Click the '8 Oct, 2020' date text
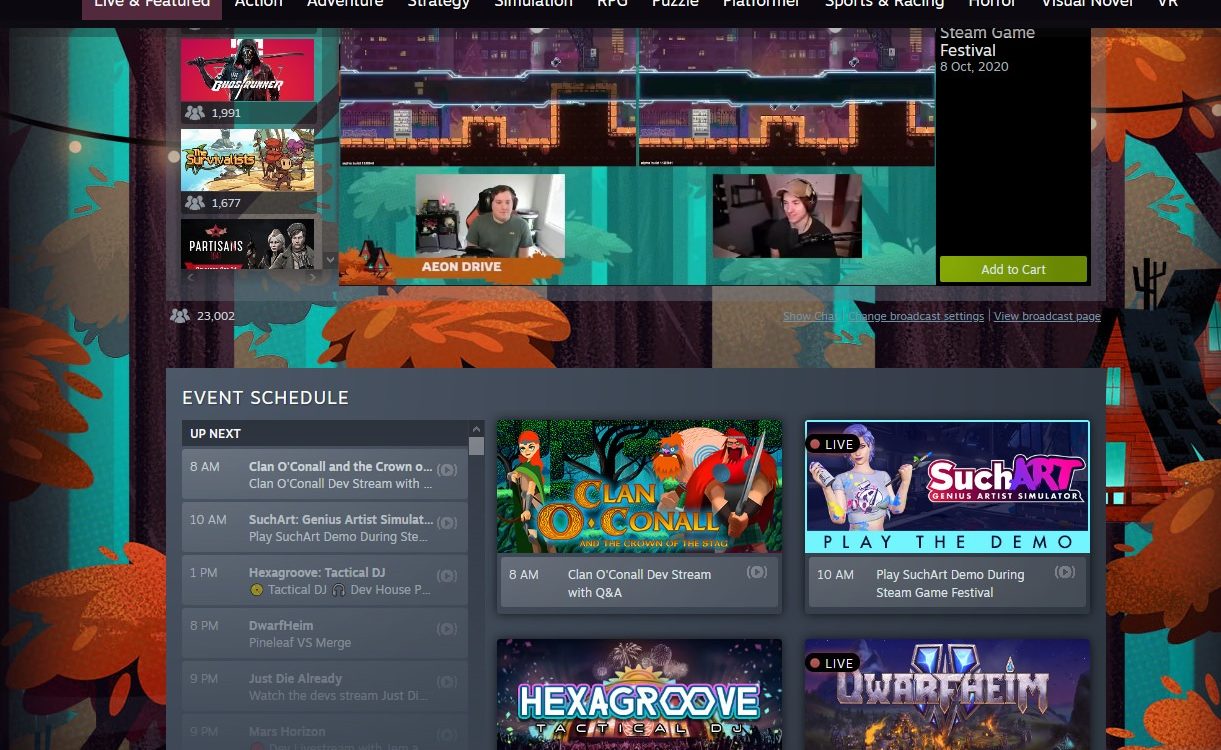 pyautogui.click(x=974, y=67)
